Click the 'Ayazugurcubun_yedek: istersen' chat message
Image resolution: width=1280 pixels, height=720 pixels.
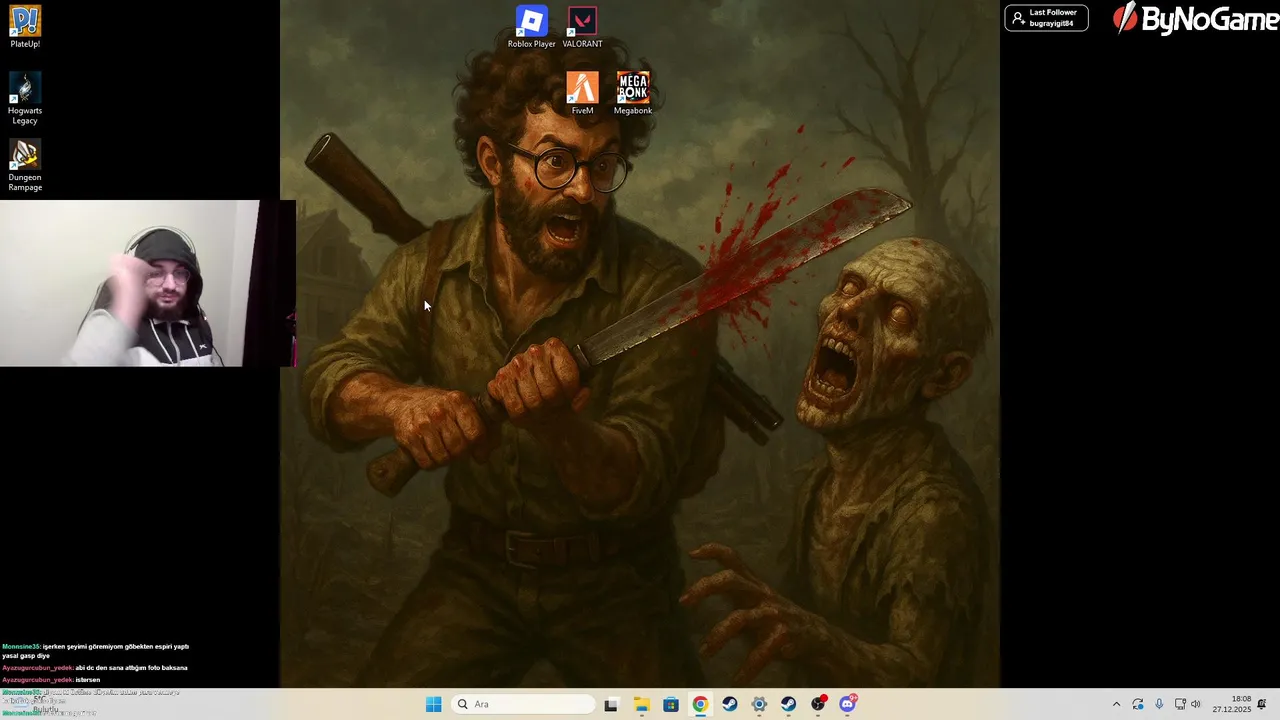[51, 680]
